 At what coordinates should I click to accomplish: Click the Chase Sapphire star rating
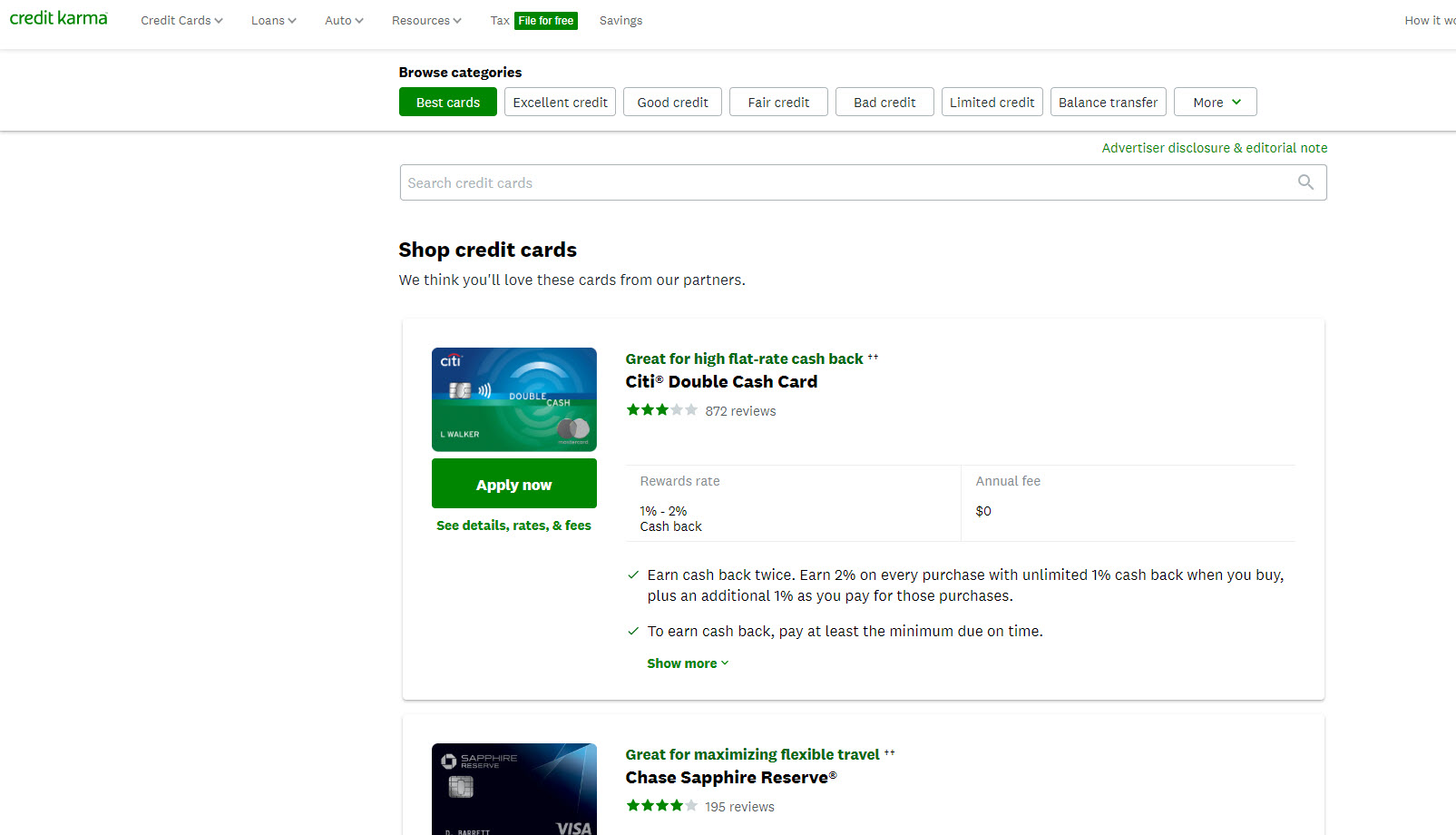pyautogui.click(x=661, y=806)
